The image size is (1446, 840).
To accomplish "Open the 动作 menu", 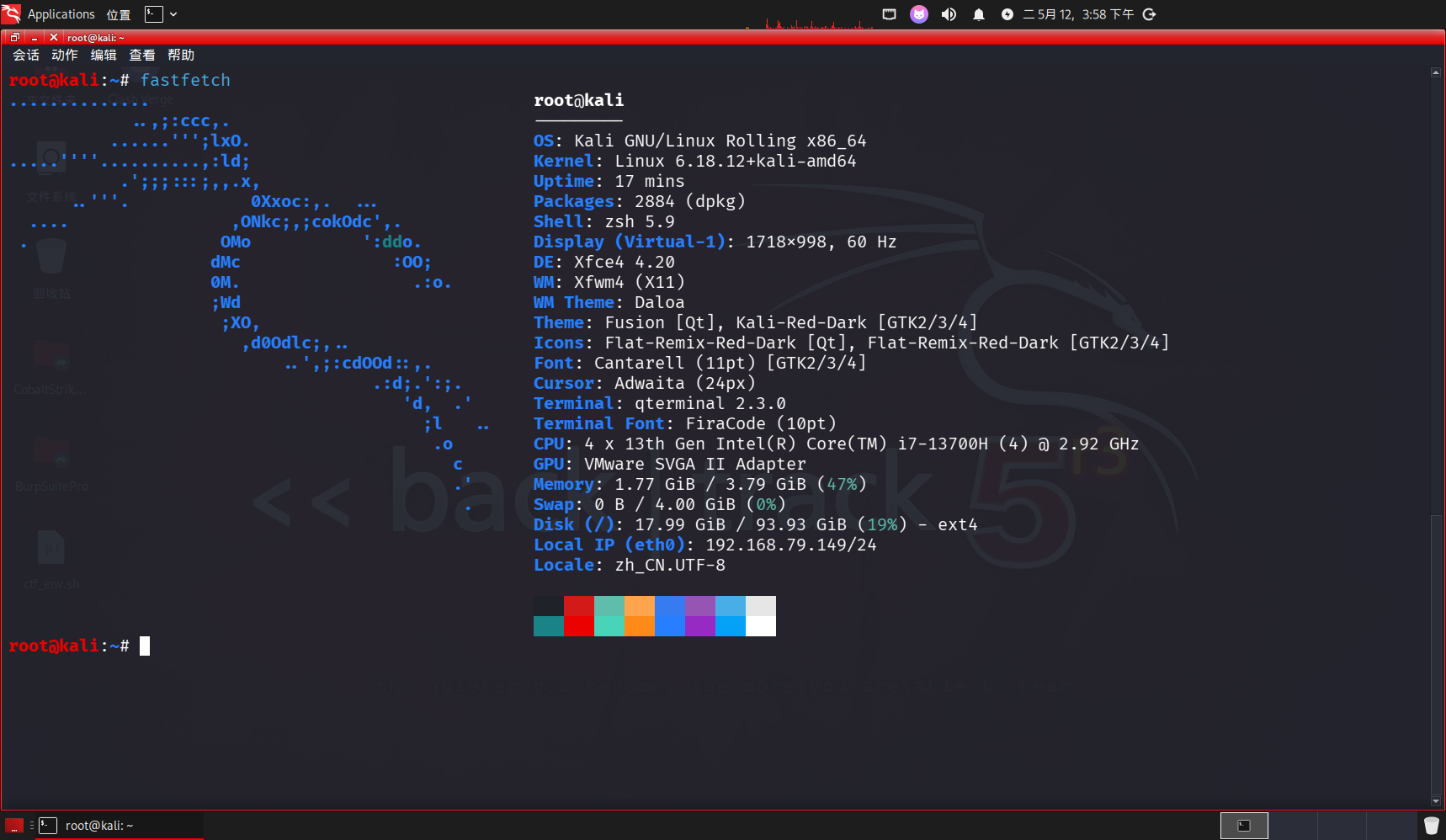I will pos(65,56).
